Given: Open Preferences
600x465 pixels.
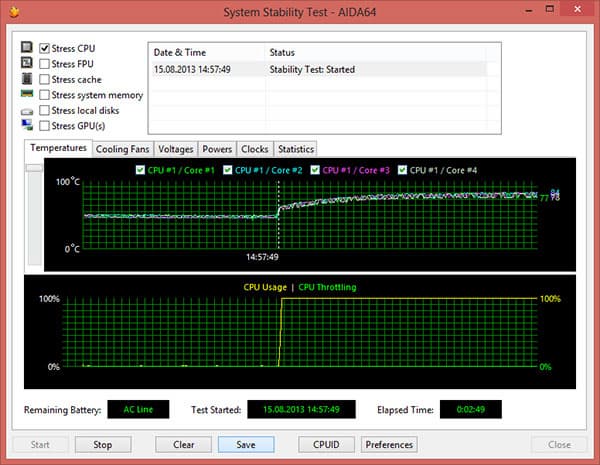Looking at the screenshot, I should click(x=389, y=444).
